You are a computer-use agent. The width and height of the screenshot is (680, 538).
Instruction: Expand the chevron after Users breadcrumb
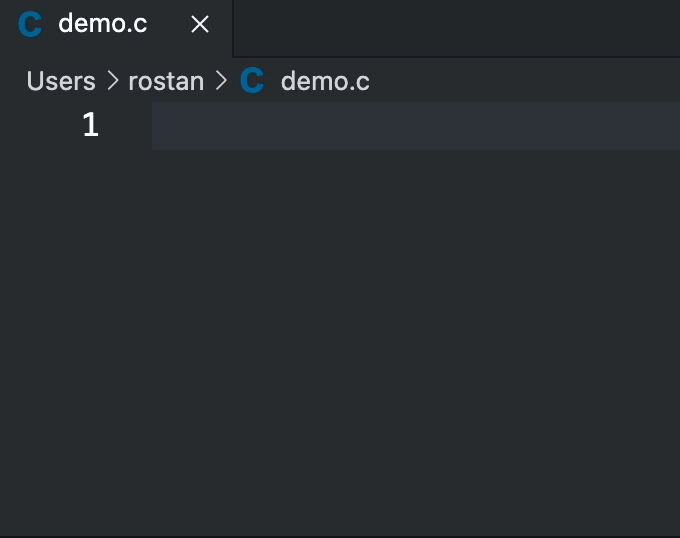pos(112,81)
